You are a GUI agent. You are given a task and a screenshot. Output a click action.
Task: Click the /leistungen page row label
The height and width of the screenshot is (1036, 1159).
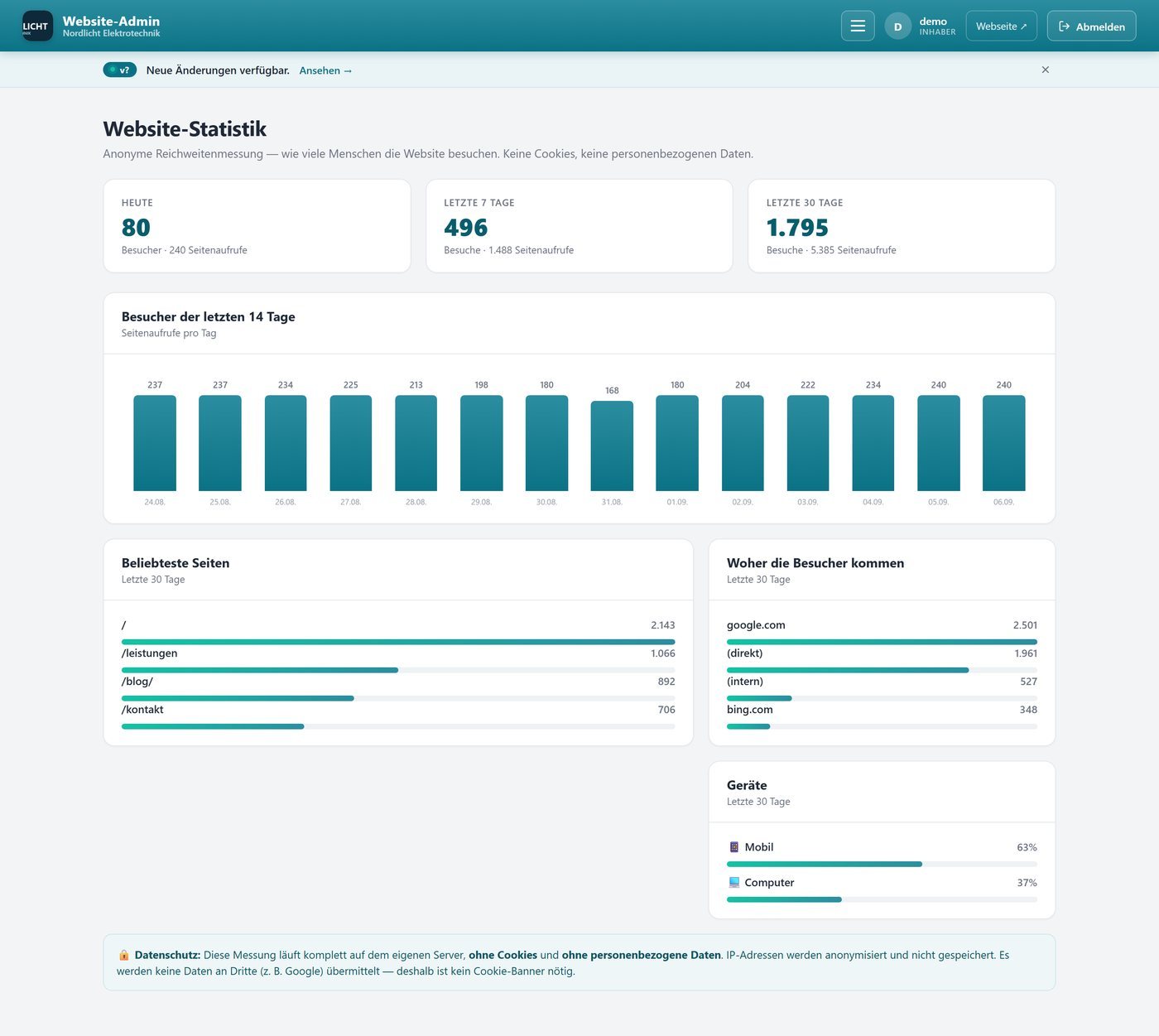(x=150, y=653)
